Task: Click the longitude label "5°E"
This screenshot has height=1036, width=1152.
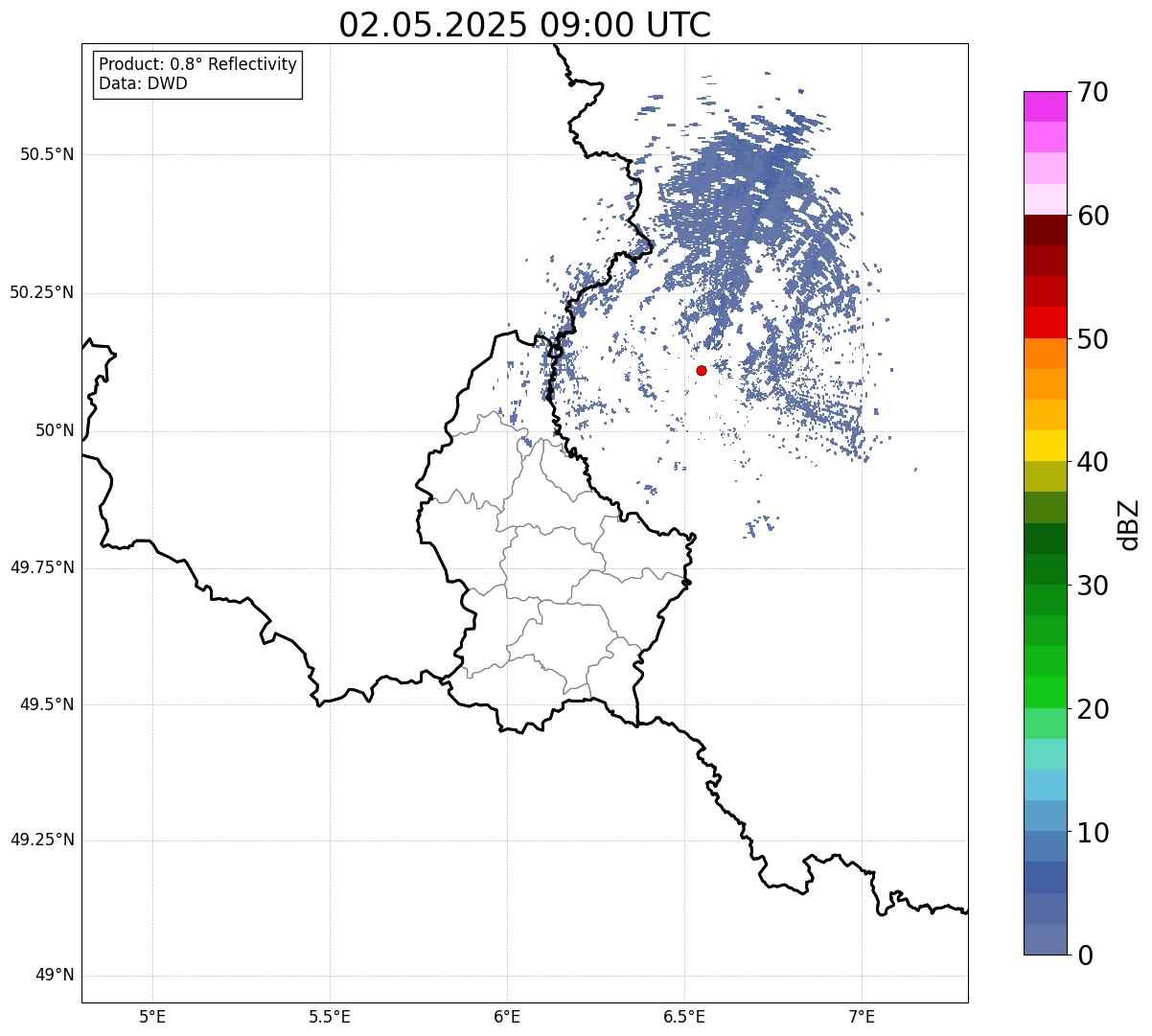Action: tap(152, 1017)
